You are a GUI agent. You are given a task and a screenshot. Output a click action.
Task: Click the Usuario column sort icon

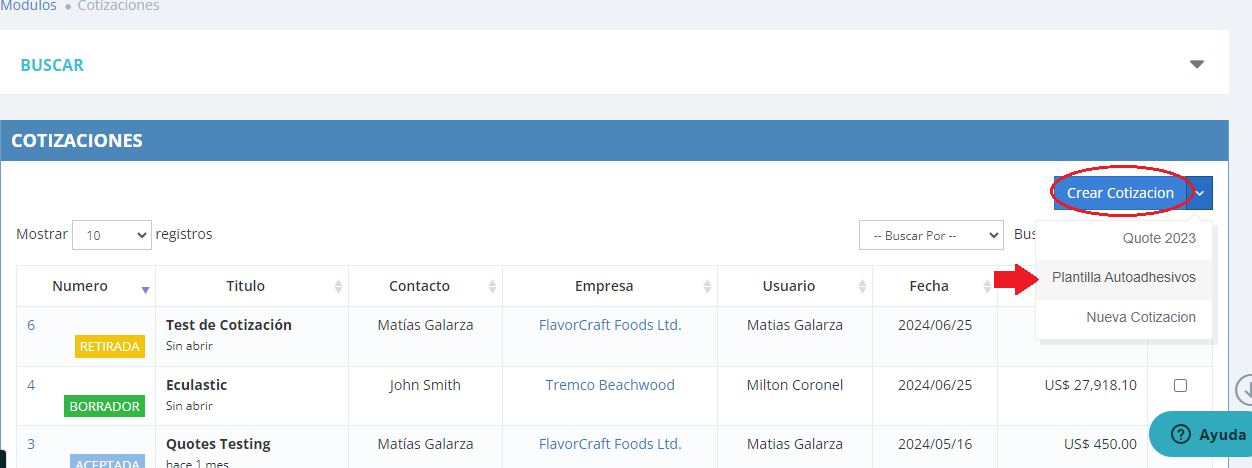[863, 287]
